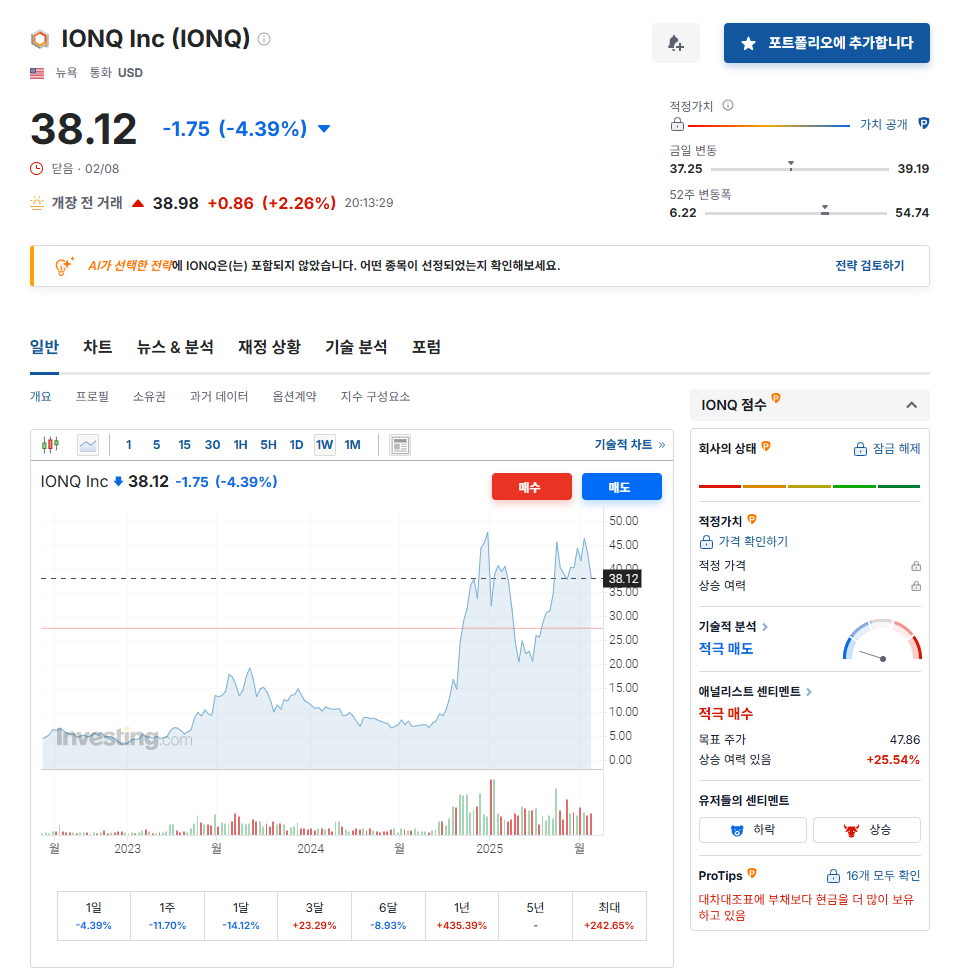Click the 회사의 상태 color health bar
The width and height of the screenshot is (958, 971).
pos(809,487)
